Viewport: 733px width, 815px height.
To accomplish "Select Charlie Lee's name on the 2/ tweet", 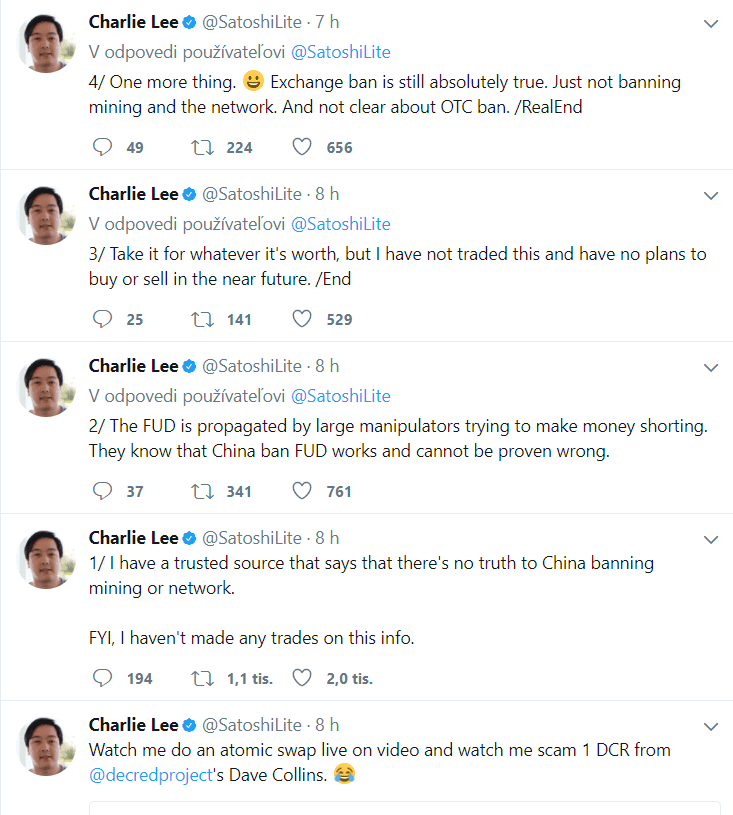I will [x=133, y=365].
